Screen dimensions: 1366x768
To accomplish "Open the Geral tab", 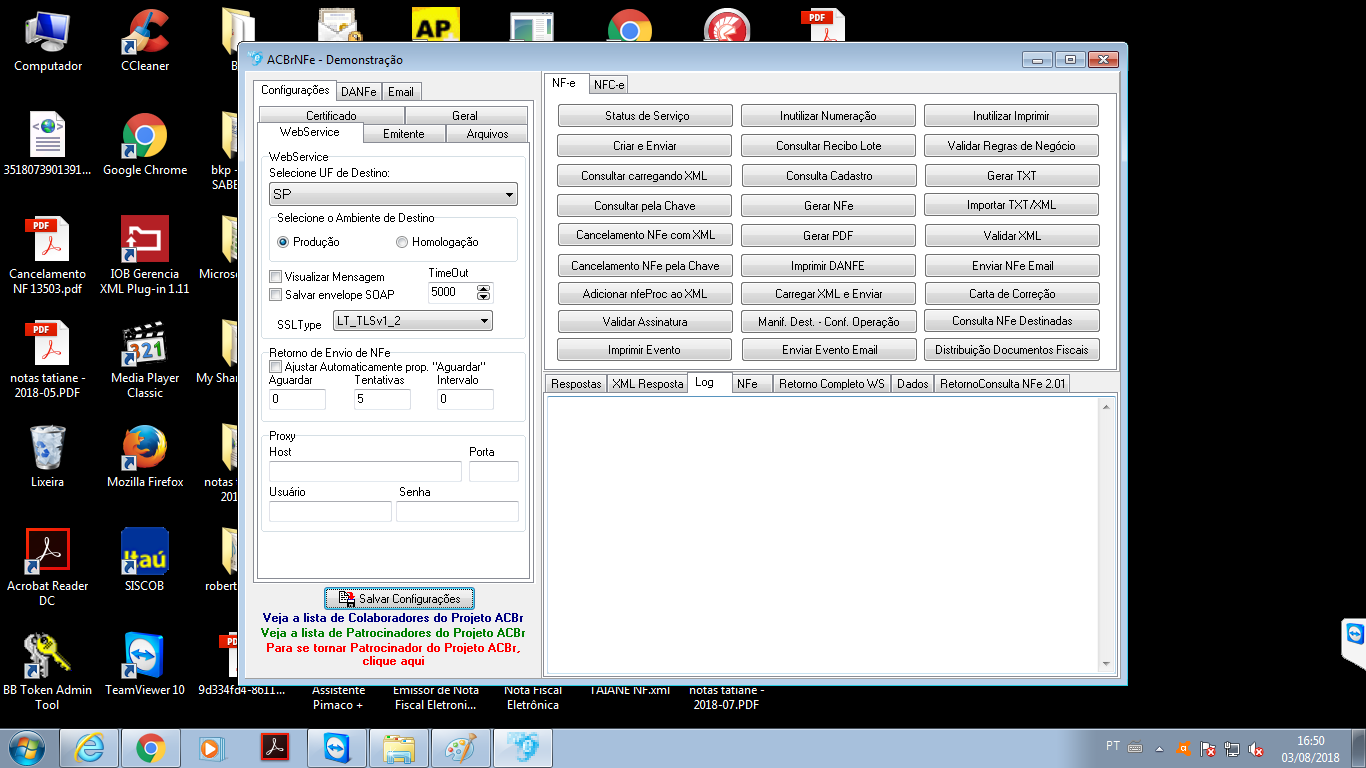I will [465, 116].
